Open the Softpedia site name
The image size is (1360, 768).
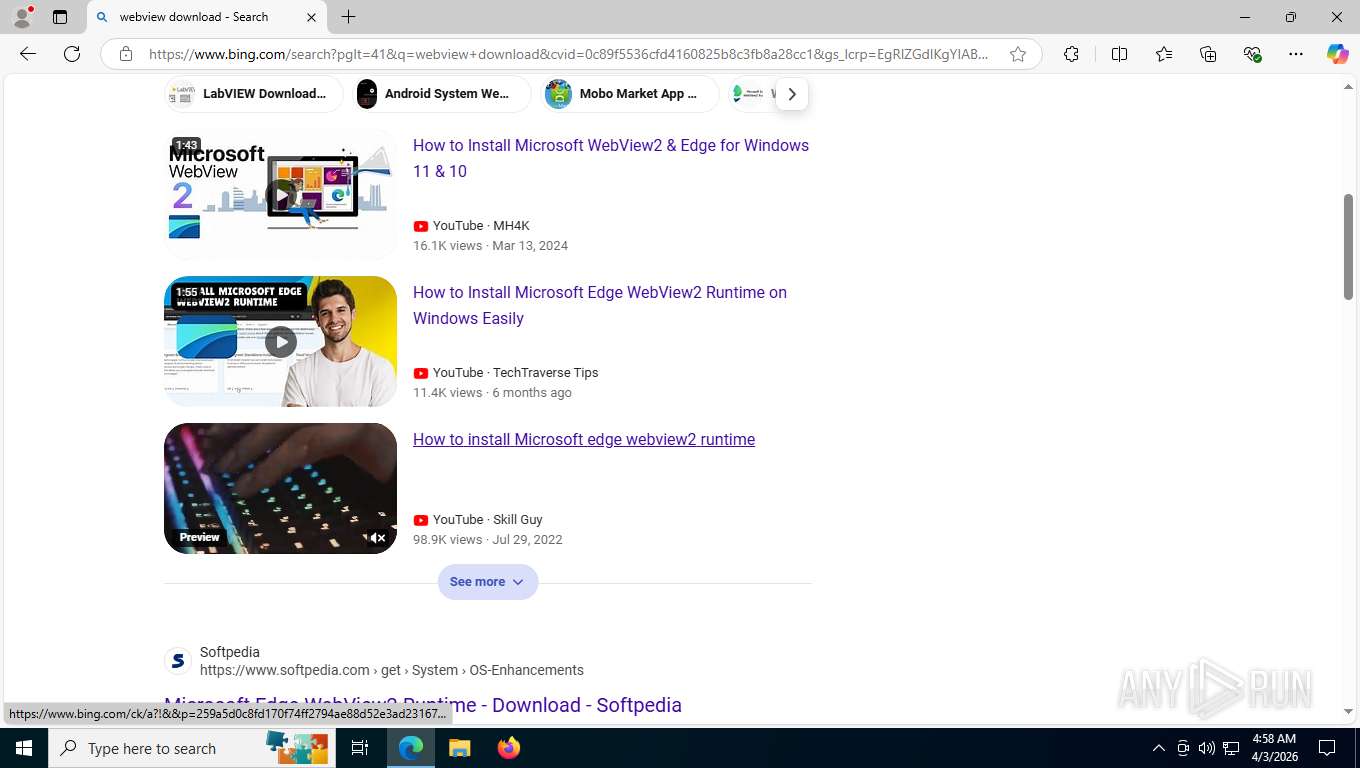(x=230, y=652)
